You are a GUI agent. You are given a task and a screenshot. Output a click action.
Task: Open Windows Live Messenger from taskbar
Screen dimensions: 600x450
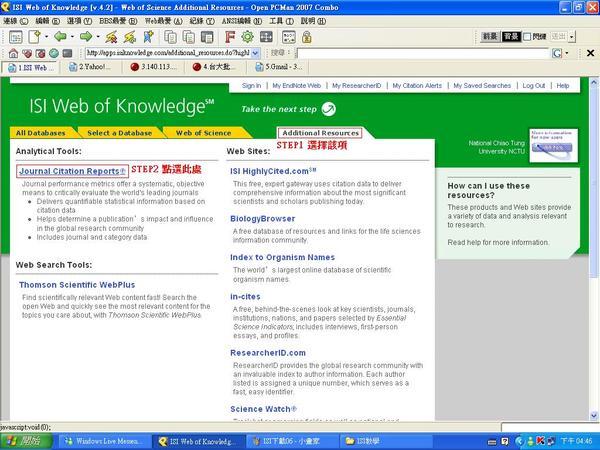point(103,441)
